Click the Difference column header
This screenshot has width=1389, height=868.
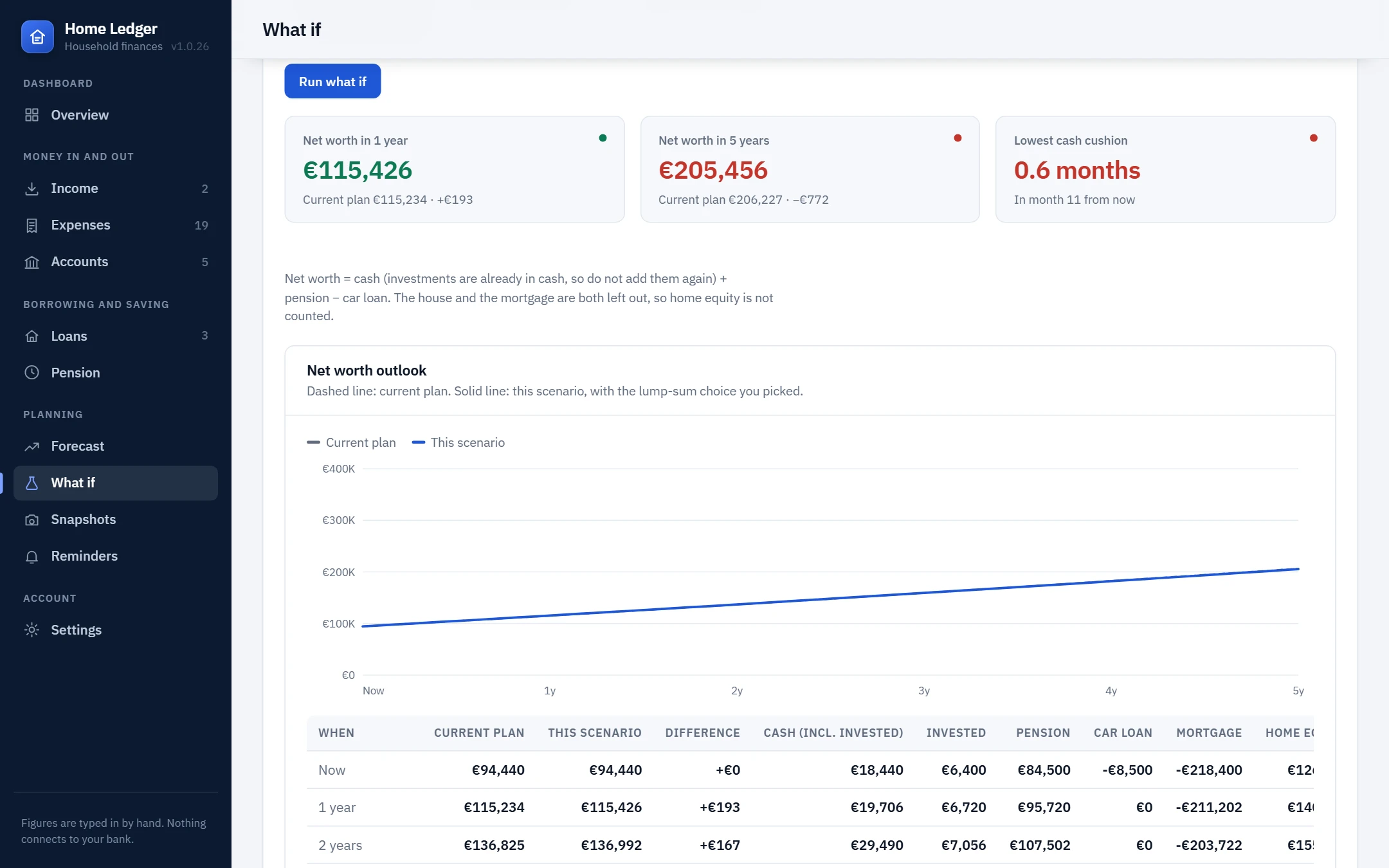click(x=702, y=733)
